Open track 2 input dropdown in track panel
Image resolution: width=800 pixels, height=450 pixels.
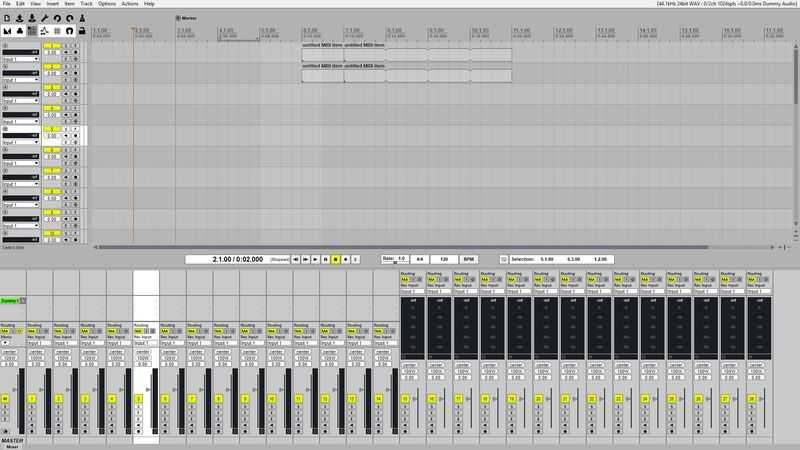(x=20, y=80)
